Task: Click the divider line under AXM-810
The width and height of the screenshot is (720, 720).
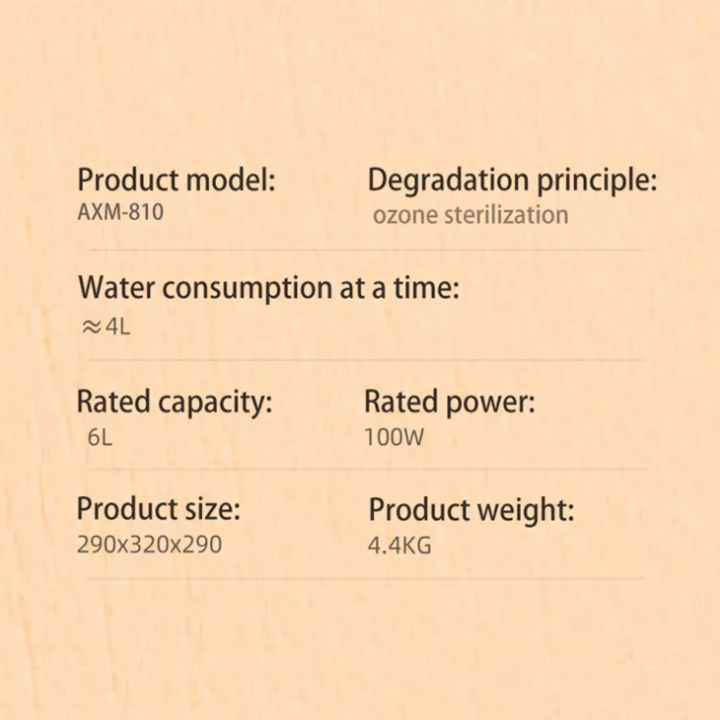Action: pos(360,250)
